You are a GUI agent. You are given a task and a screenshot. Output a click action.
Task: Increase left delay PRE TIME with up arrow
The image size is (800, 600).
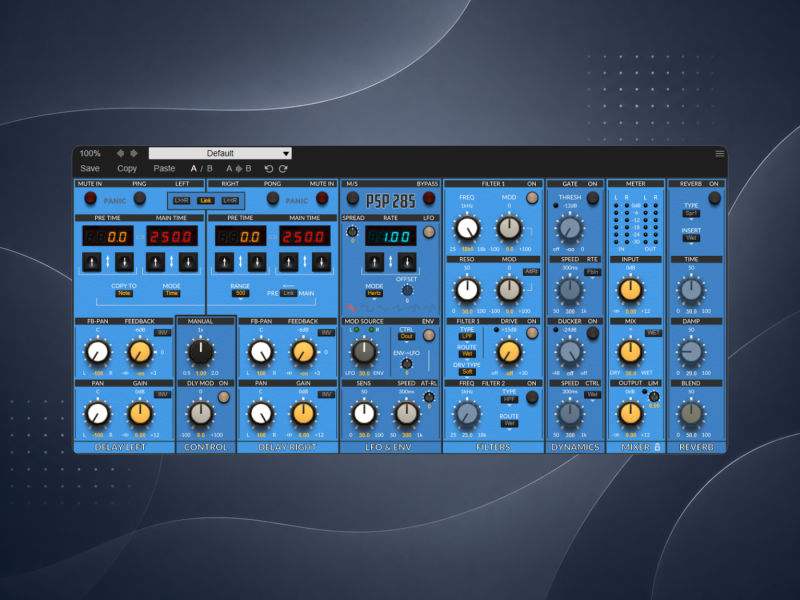[x=92, y=262]
